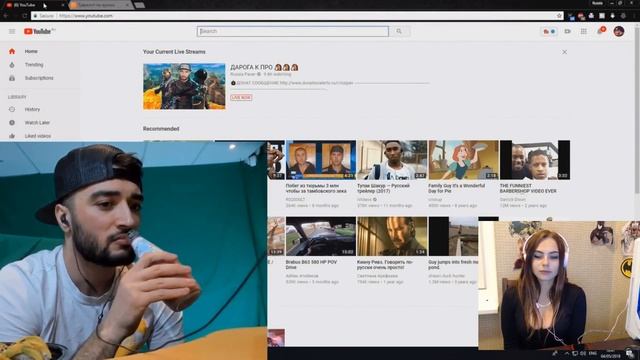Click the first browser extension icon
This screenshot has width=640, height=360.
(571, 16)
